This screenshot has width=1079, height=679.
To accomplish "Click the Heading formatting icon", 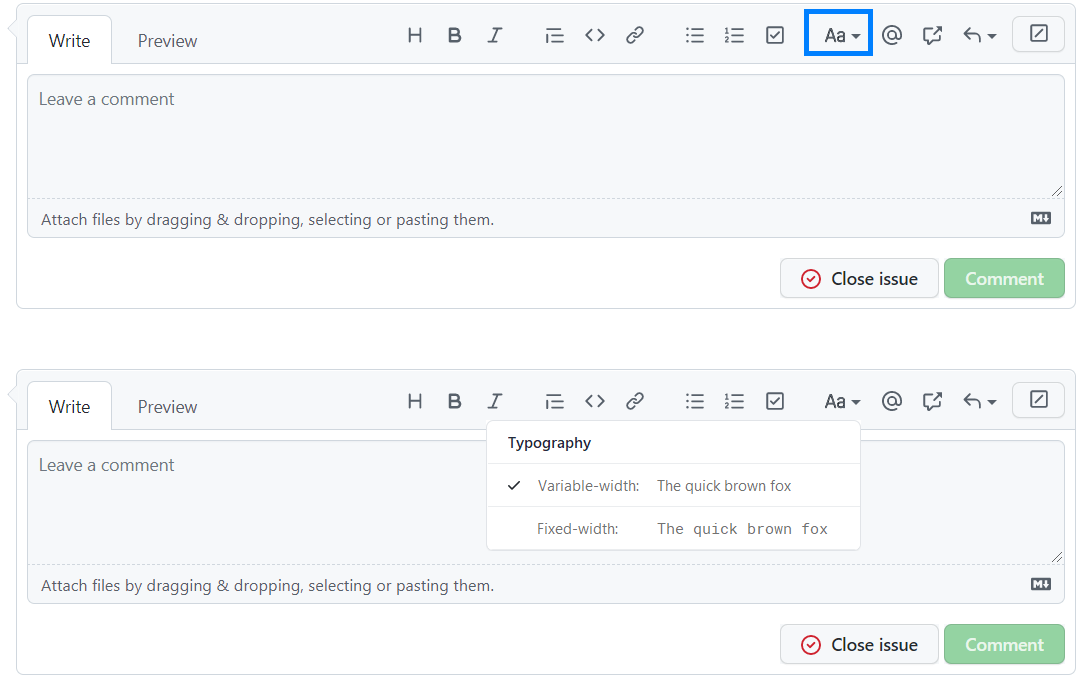I will 415,34.
